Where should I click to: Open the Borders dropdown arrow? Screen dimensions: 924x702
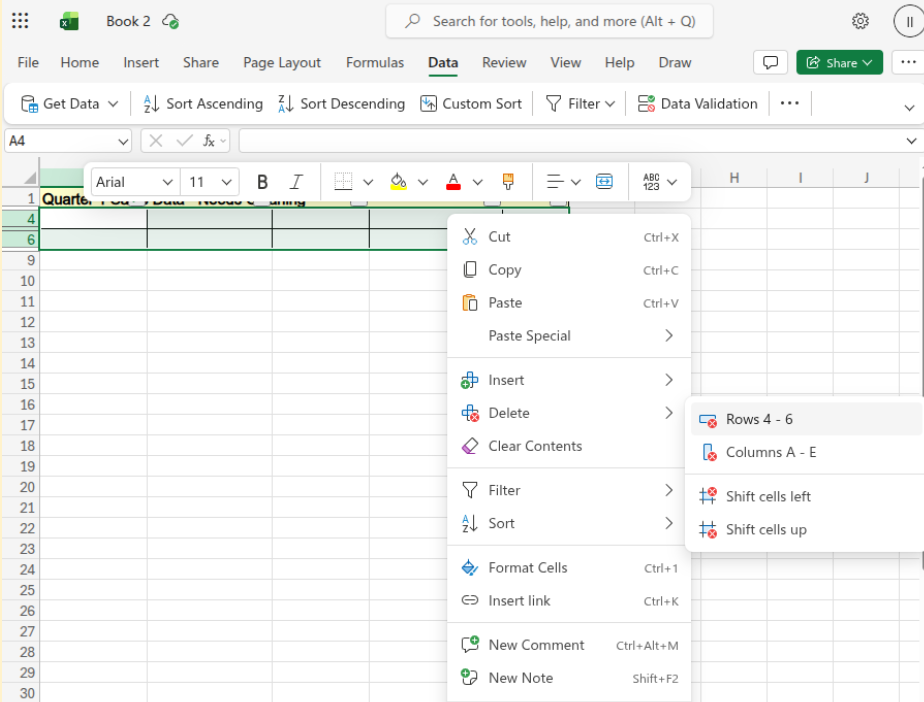(x=367, y=181)
